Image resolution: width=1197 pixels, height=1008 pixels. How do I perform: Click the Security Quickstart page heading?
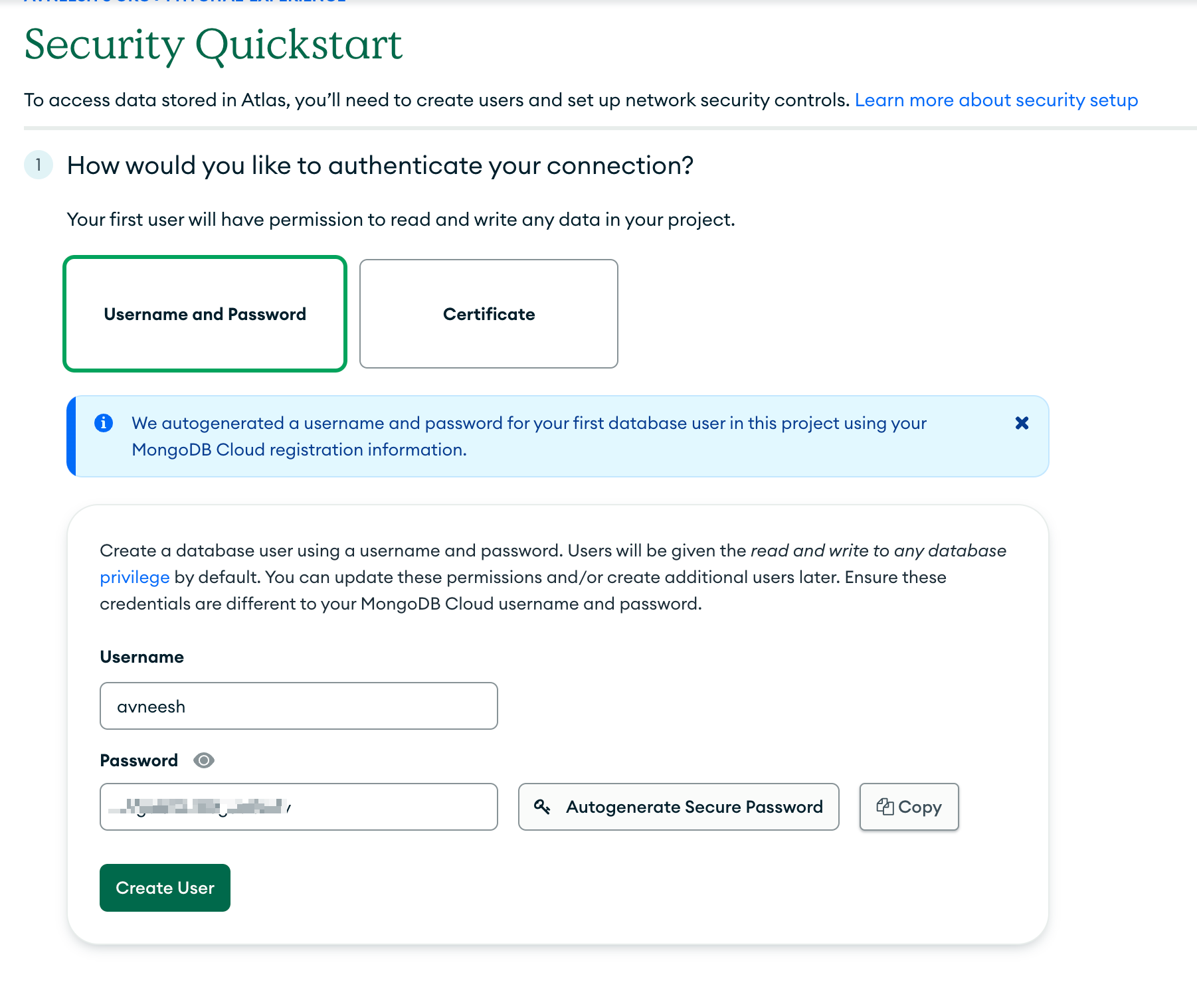[x=213, y=43]
